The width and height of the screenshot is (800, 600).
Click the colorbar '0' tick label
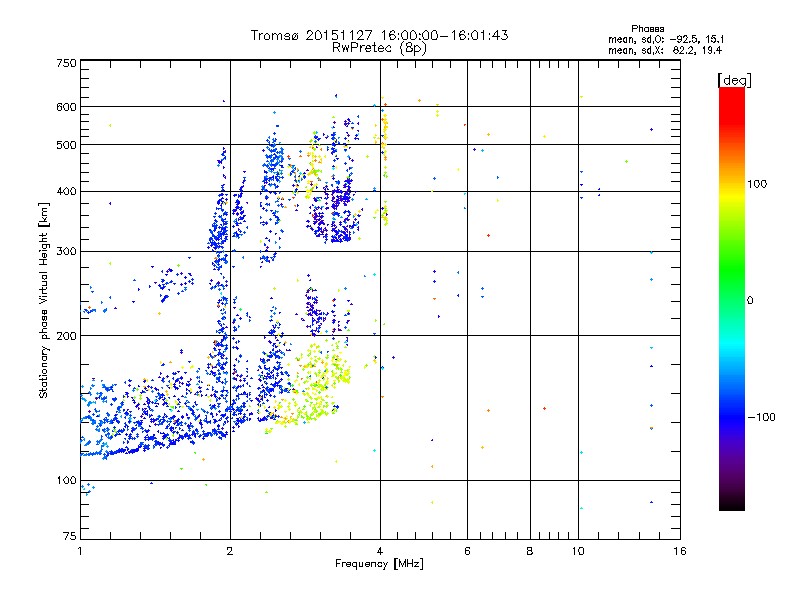coord(750,301)
